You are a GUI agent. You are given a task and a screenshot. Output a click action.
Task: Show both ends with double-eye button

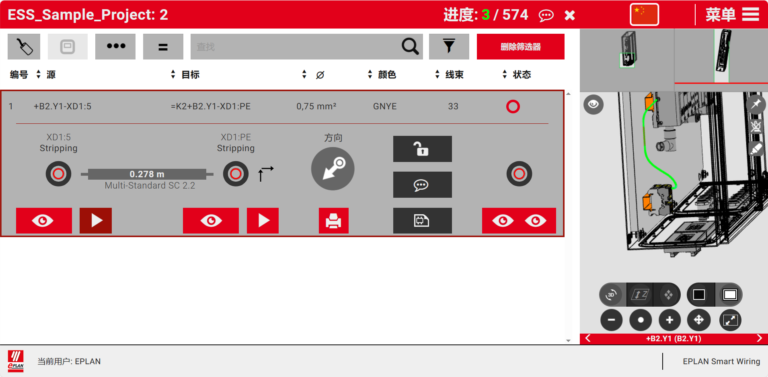(519, 221)
